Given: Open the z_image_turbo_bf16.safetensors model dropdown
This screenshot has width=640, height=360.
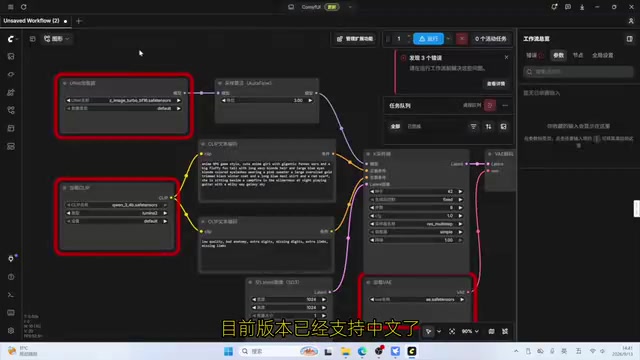Looking at the screenshot, I should [123, 100].
